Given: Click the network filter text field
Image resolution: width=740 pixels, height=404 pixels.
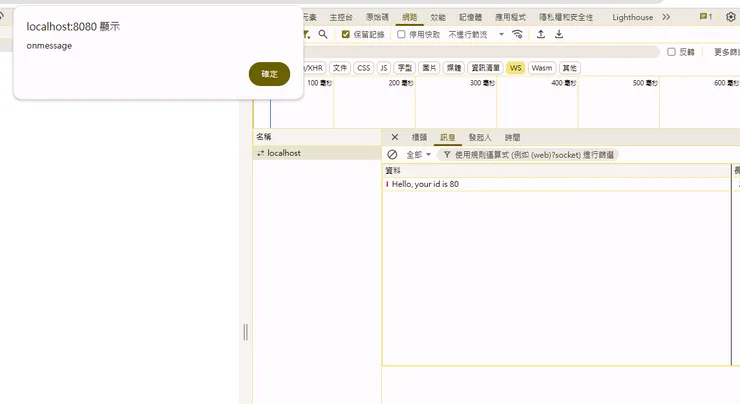Looking at the screenshot, I should [481, 52].
